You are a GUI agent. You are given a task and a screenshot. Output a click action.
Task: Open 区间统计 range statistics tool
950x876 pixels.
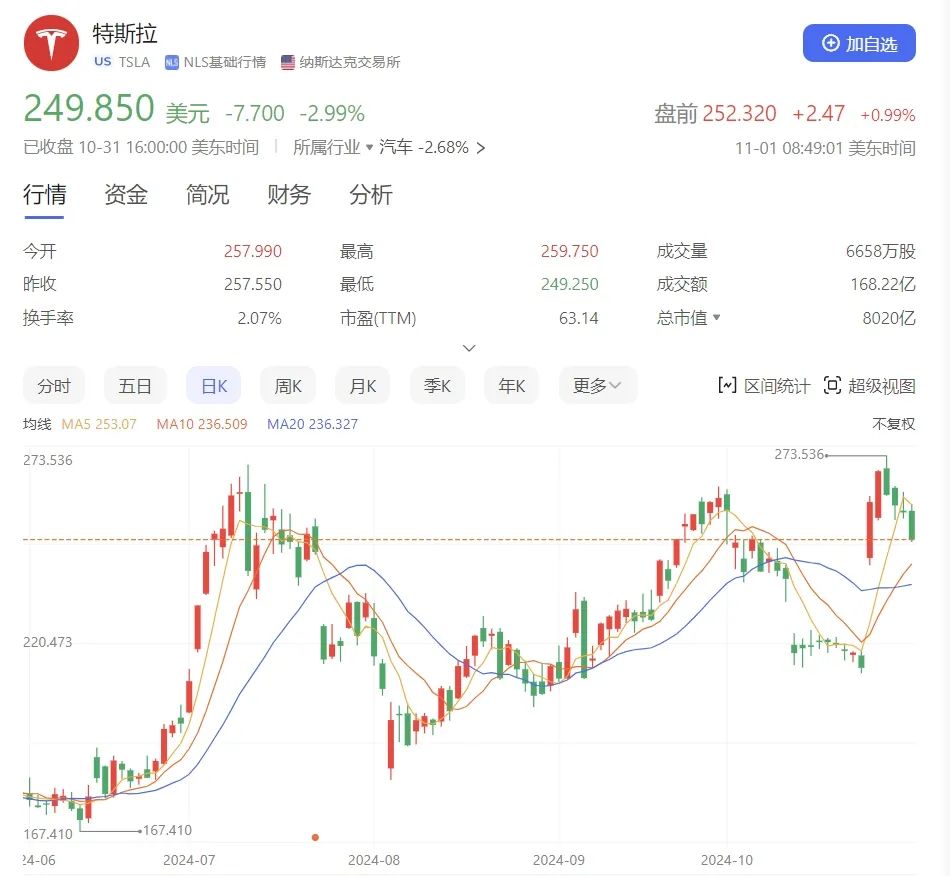765,386
